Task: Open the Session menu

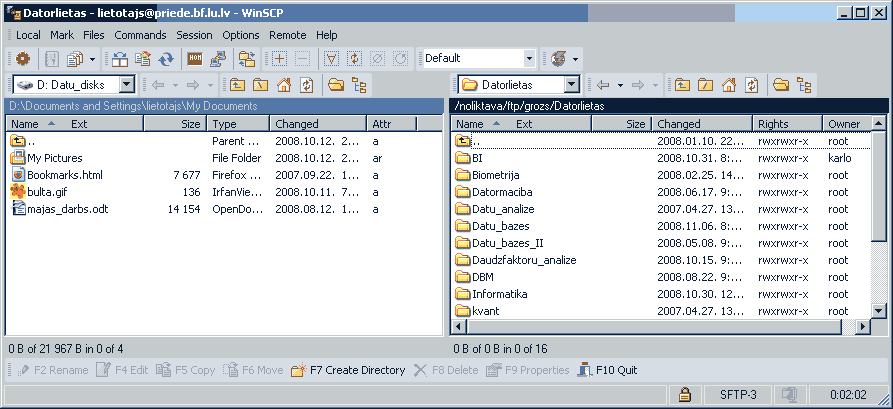Action: point(194,35)
